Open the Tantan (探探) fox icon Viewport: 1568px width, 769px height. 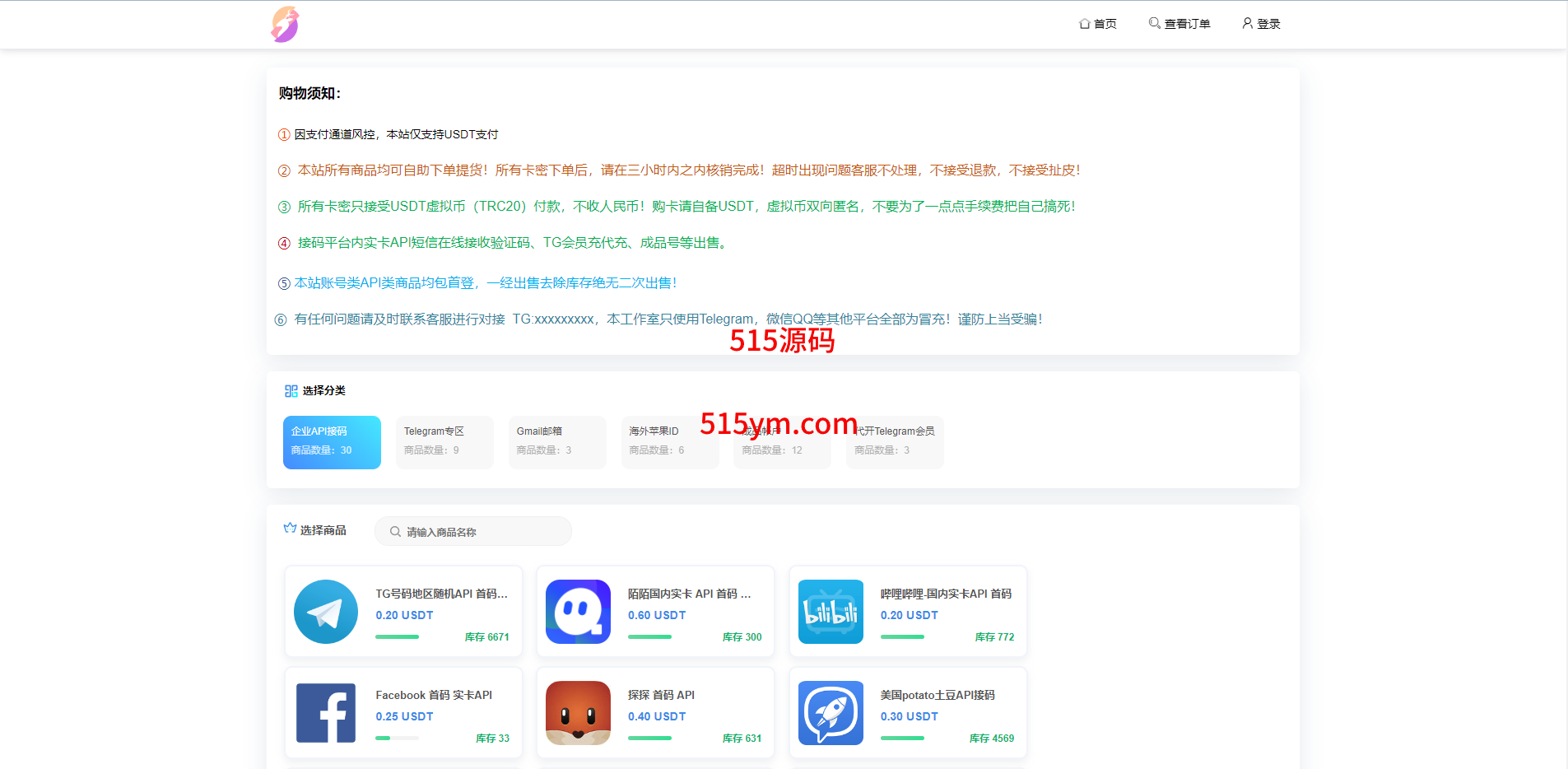[578, 713]
